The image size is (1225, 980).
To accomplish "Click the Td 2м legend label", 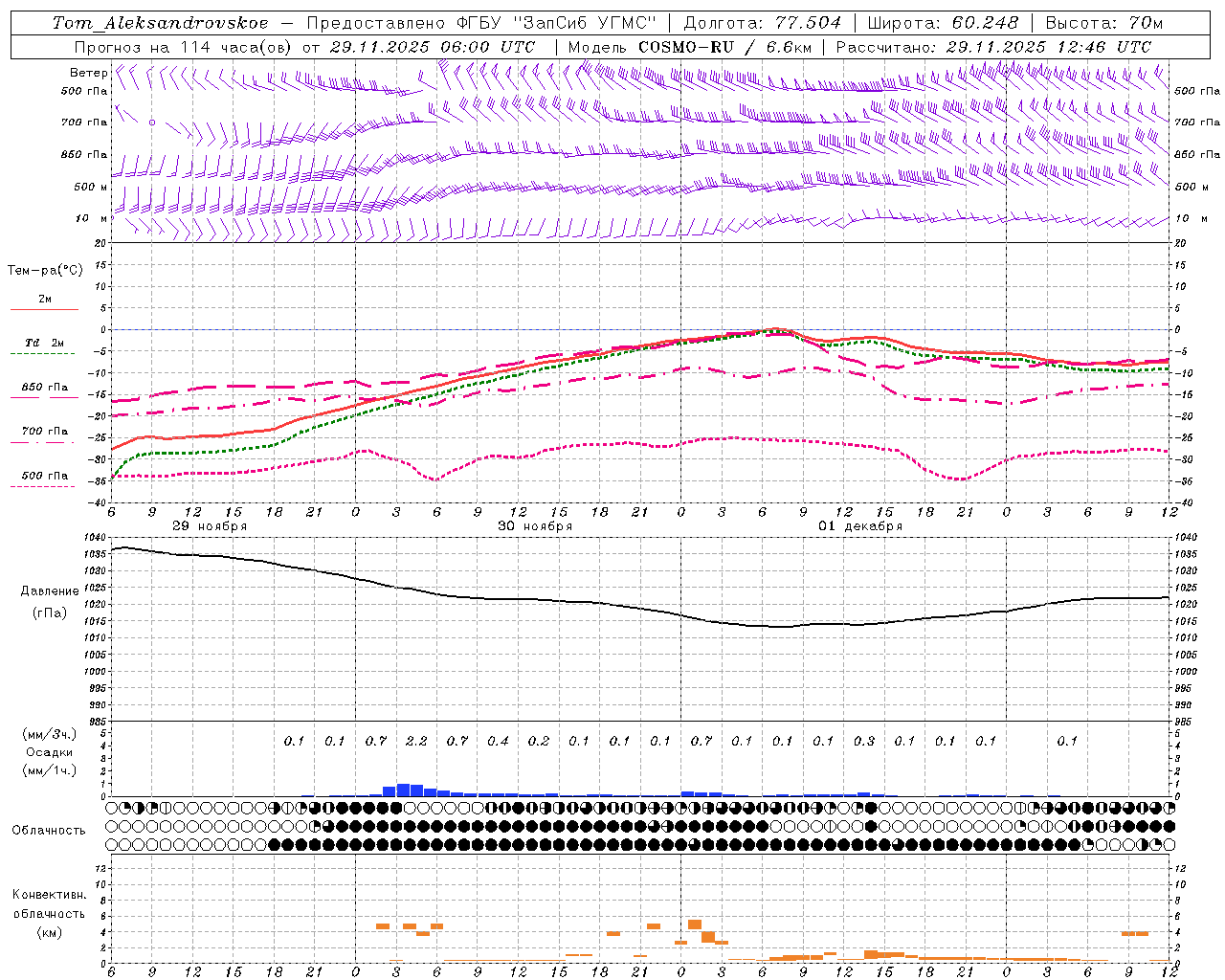I will pos(45,342).
